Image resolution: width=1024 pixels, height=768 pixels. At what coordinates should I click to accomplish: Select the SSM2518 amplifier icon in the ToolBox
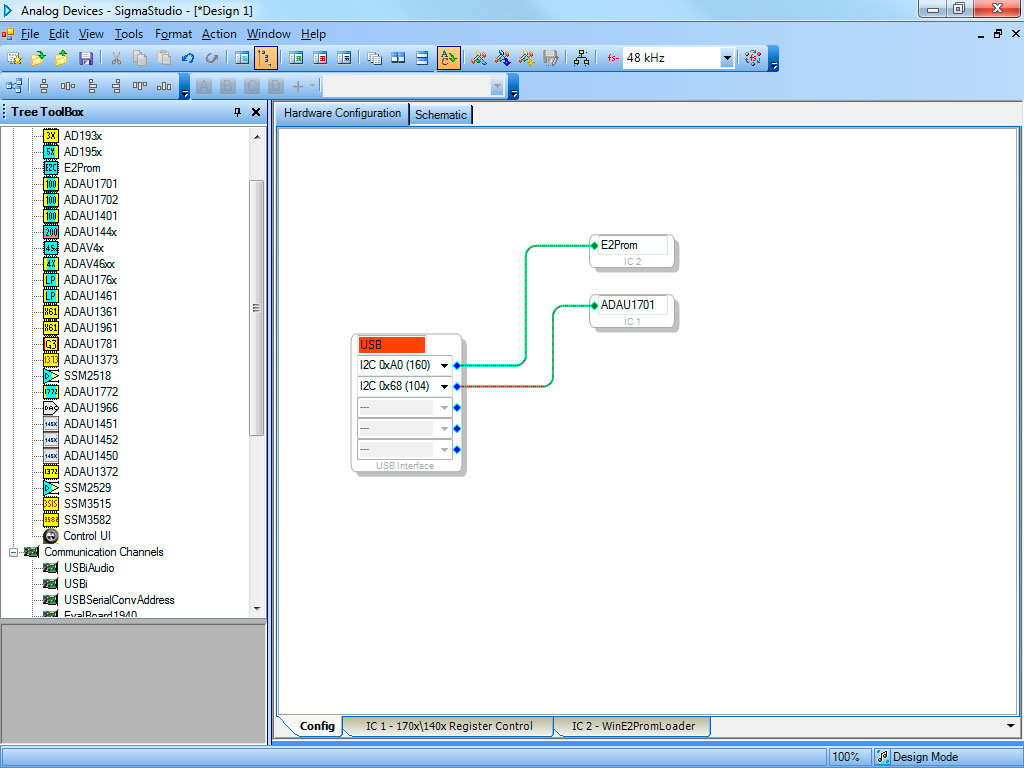tap(51, 376)
